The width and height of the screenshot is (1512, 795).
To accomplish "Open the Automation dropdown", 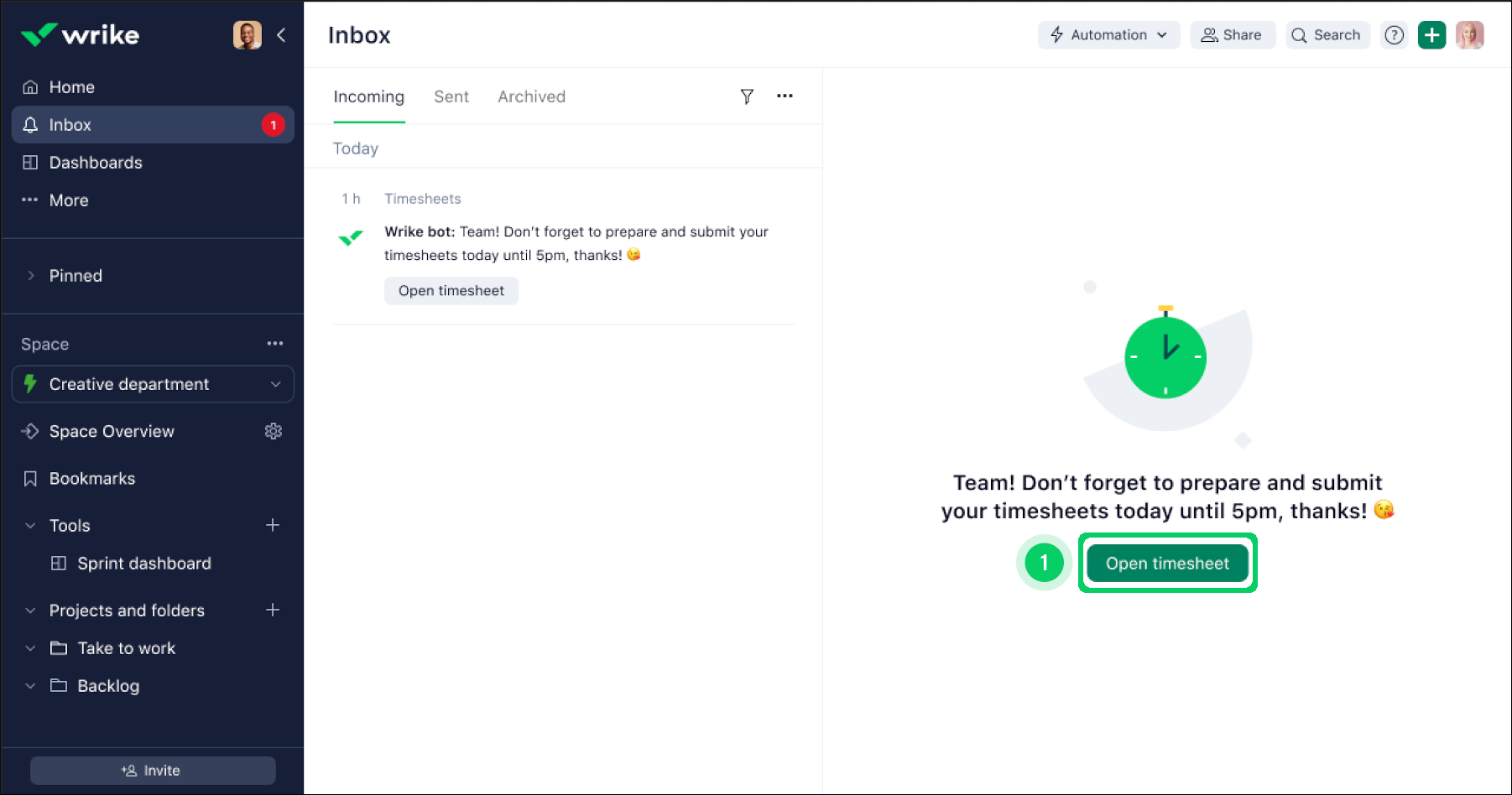I will click(1108, 35).
